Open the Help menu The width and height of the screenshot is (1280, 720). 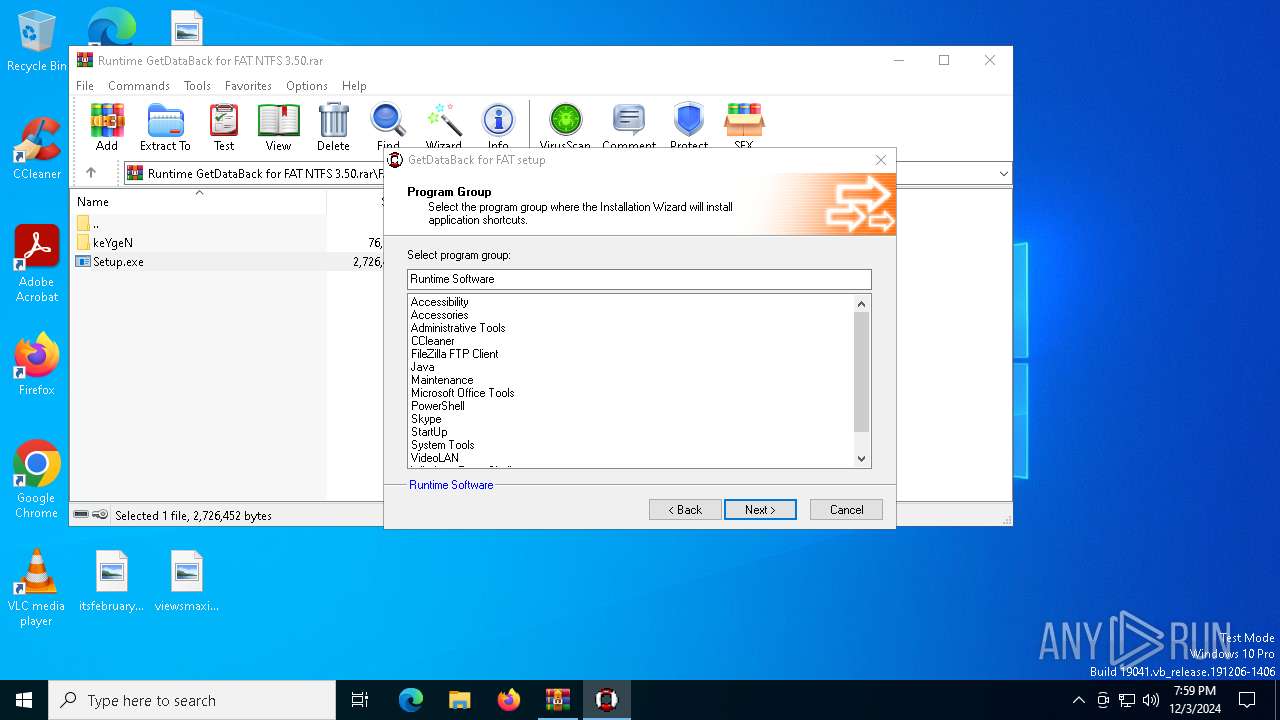click(x=354, y=86)
